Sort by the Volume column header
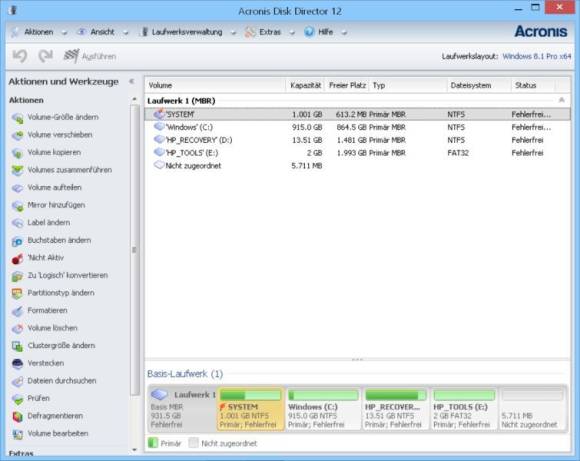 click(215, 85)
